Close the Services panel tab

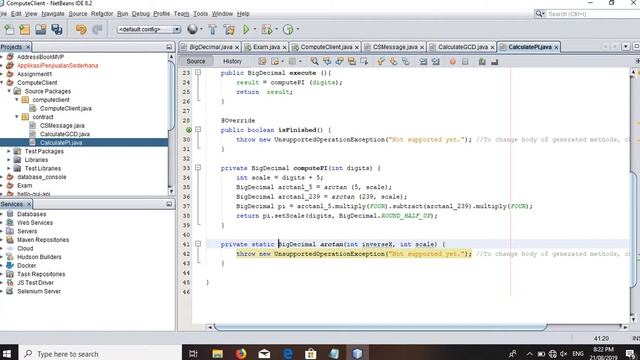point(29,204)
